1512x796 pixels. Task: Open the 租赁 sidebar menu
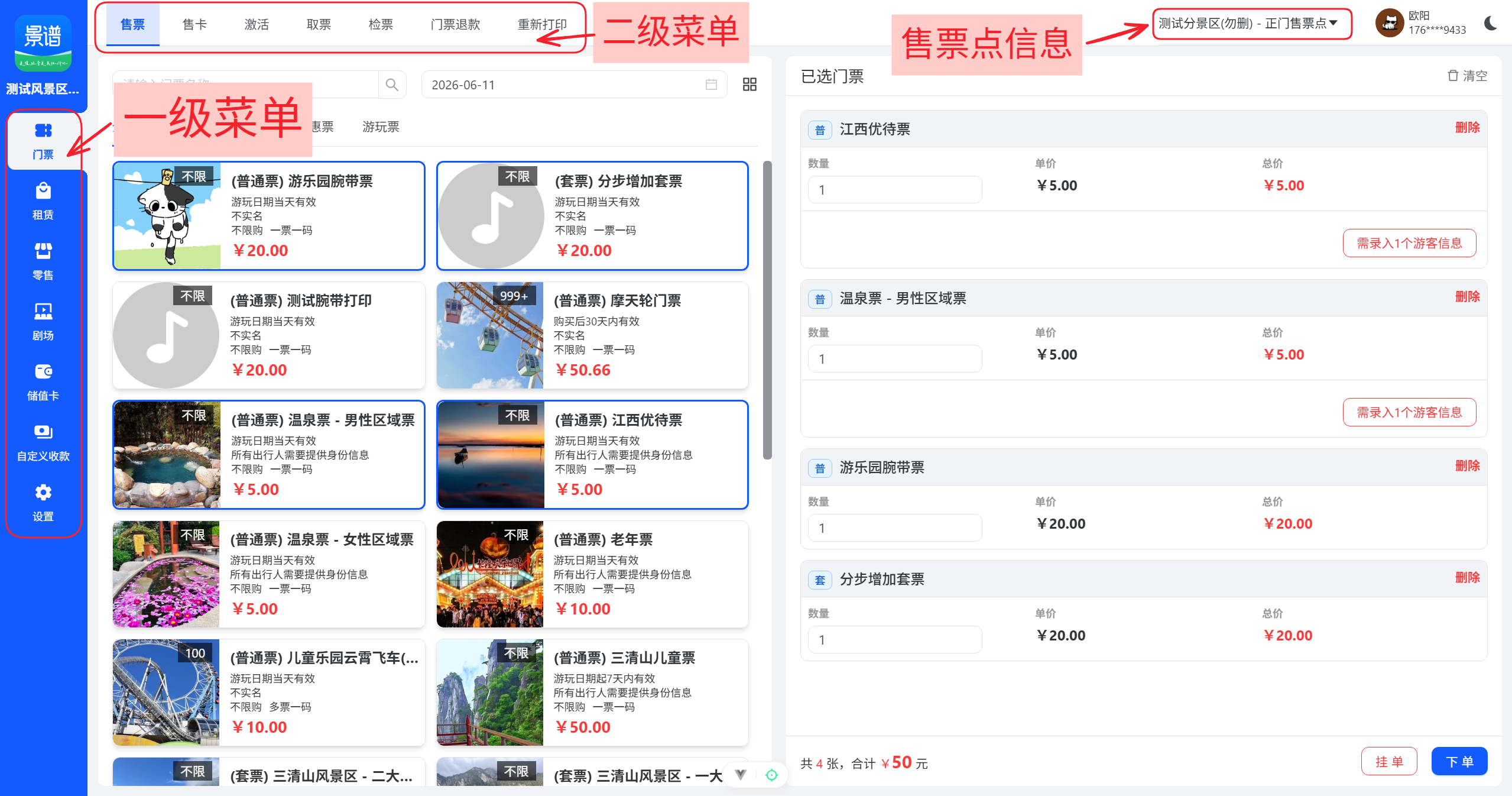[43, 201]
